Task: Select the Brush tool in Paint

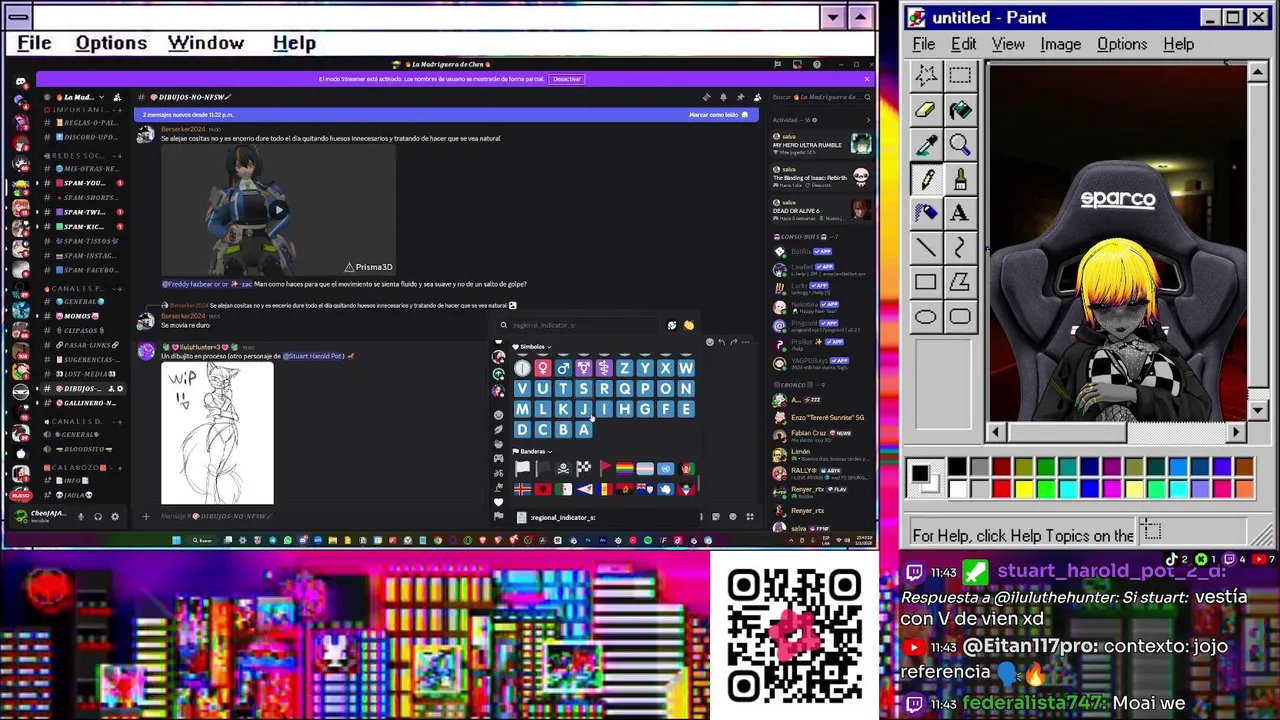Action: pyautogui.click(x=960, y=179)
